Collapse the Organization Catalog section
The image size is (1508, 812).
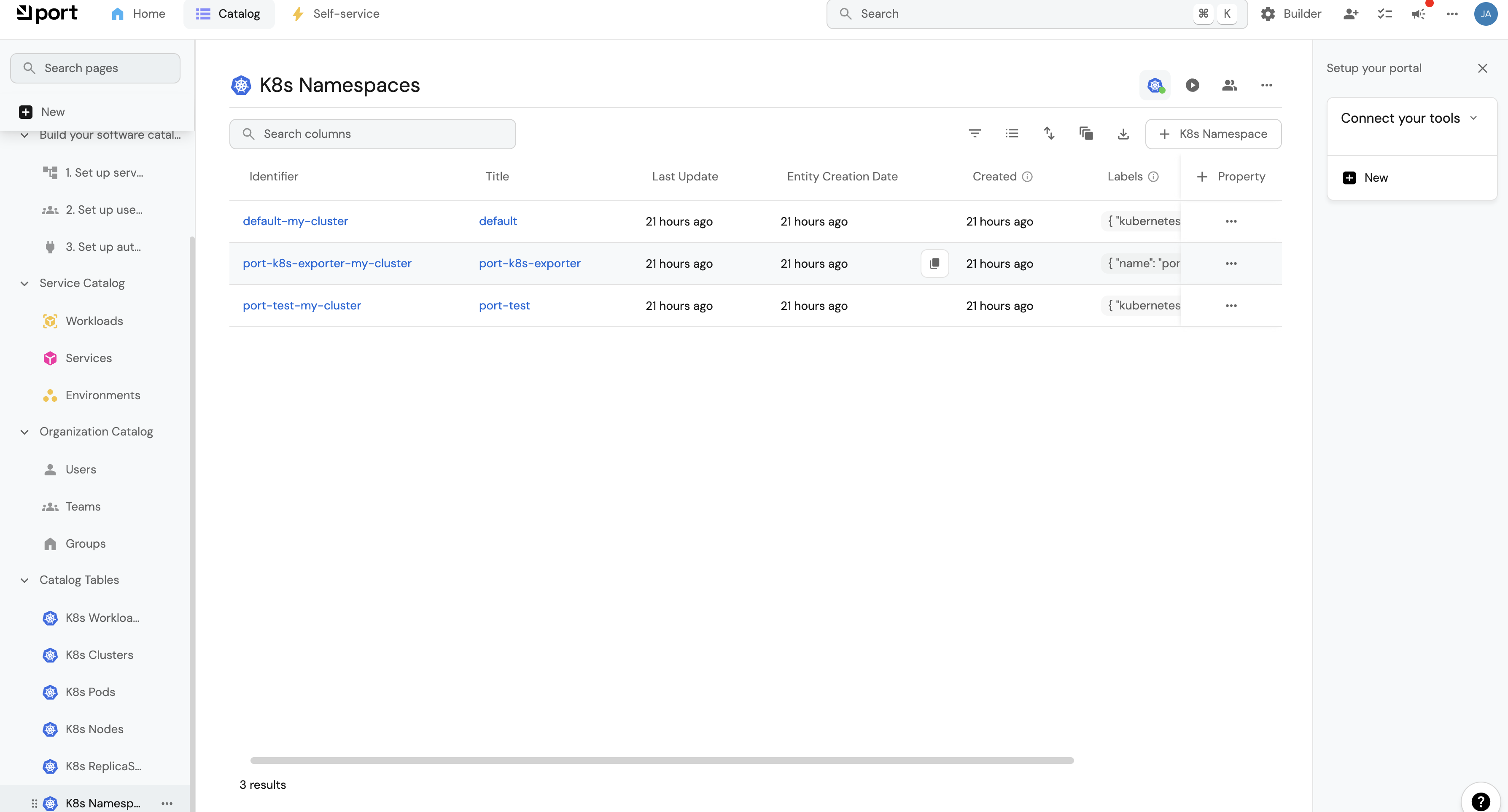pos(24,432)
